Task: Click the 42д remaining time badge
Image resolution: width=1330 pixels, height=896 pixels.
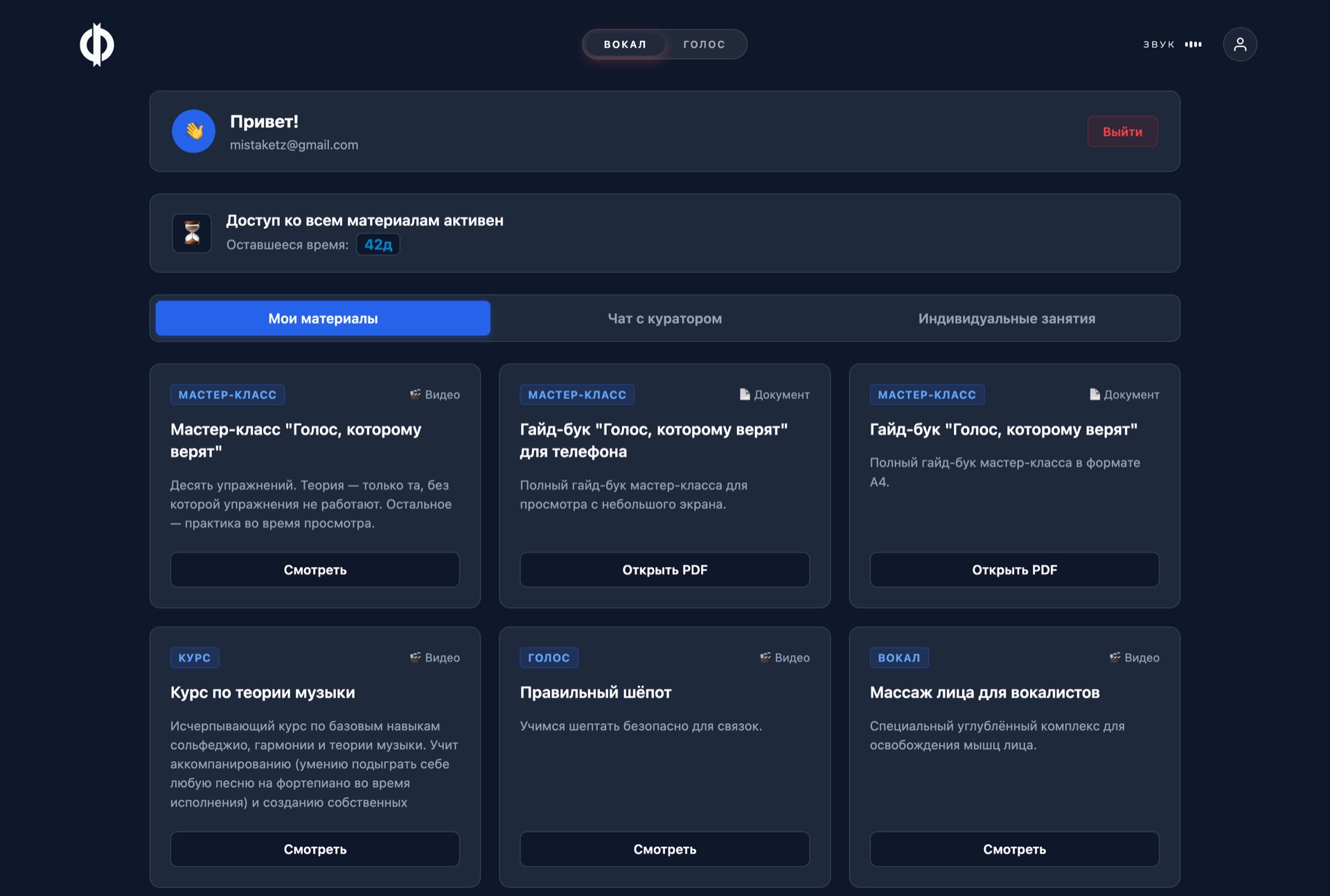Action: (x=378, y=244)
